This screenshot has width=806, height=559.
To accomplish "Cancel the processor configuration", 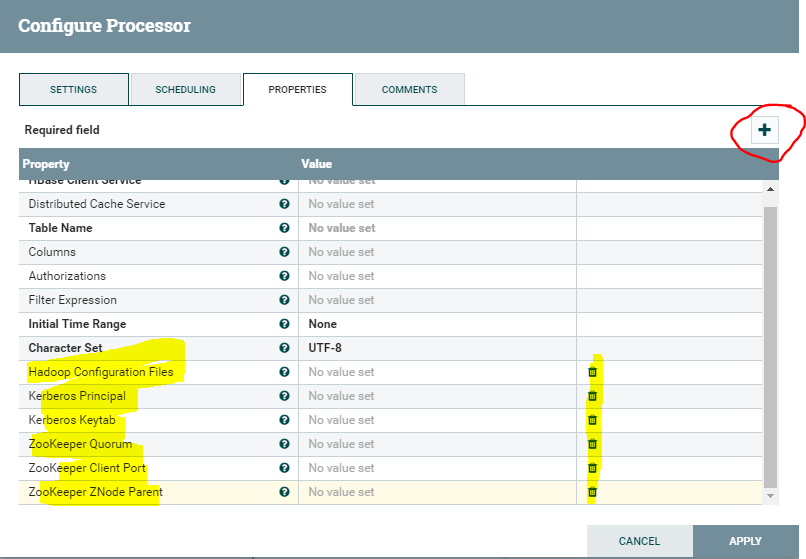I will [639, 541].
